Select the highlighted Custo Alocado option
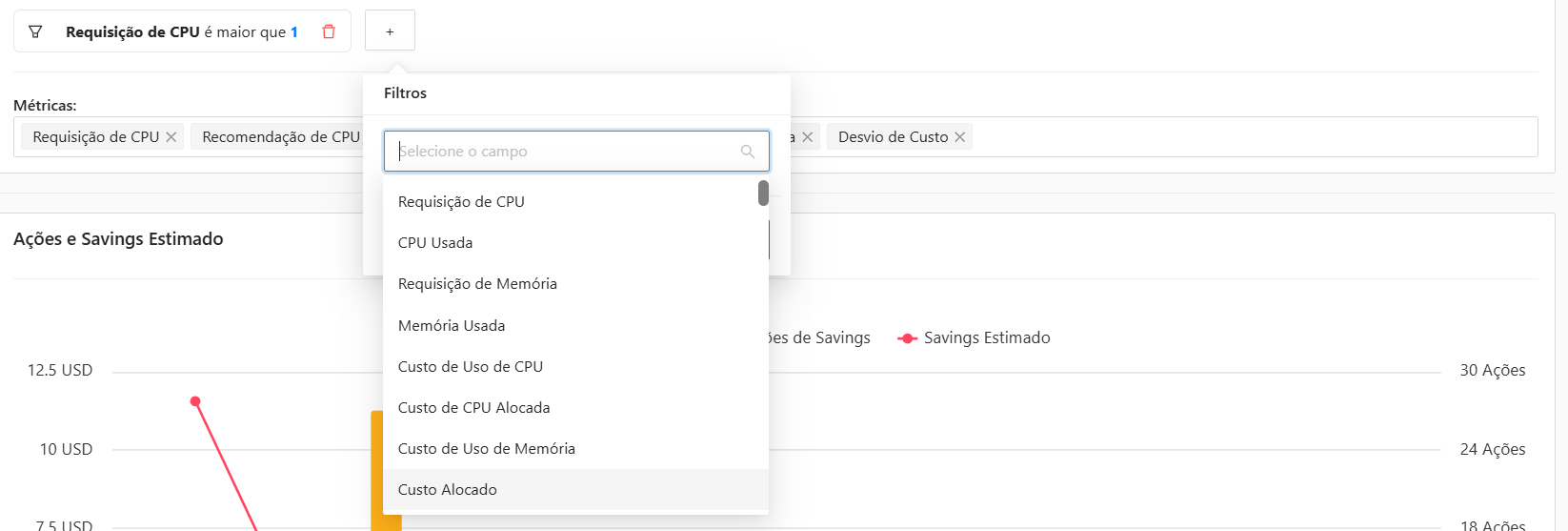Viewport: 1568px width, 531px height. [x=448, y=489]
